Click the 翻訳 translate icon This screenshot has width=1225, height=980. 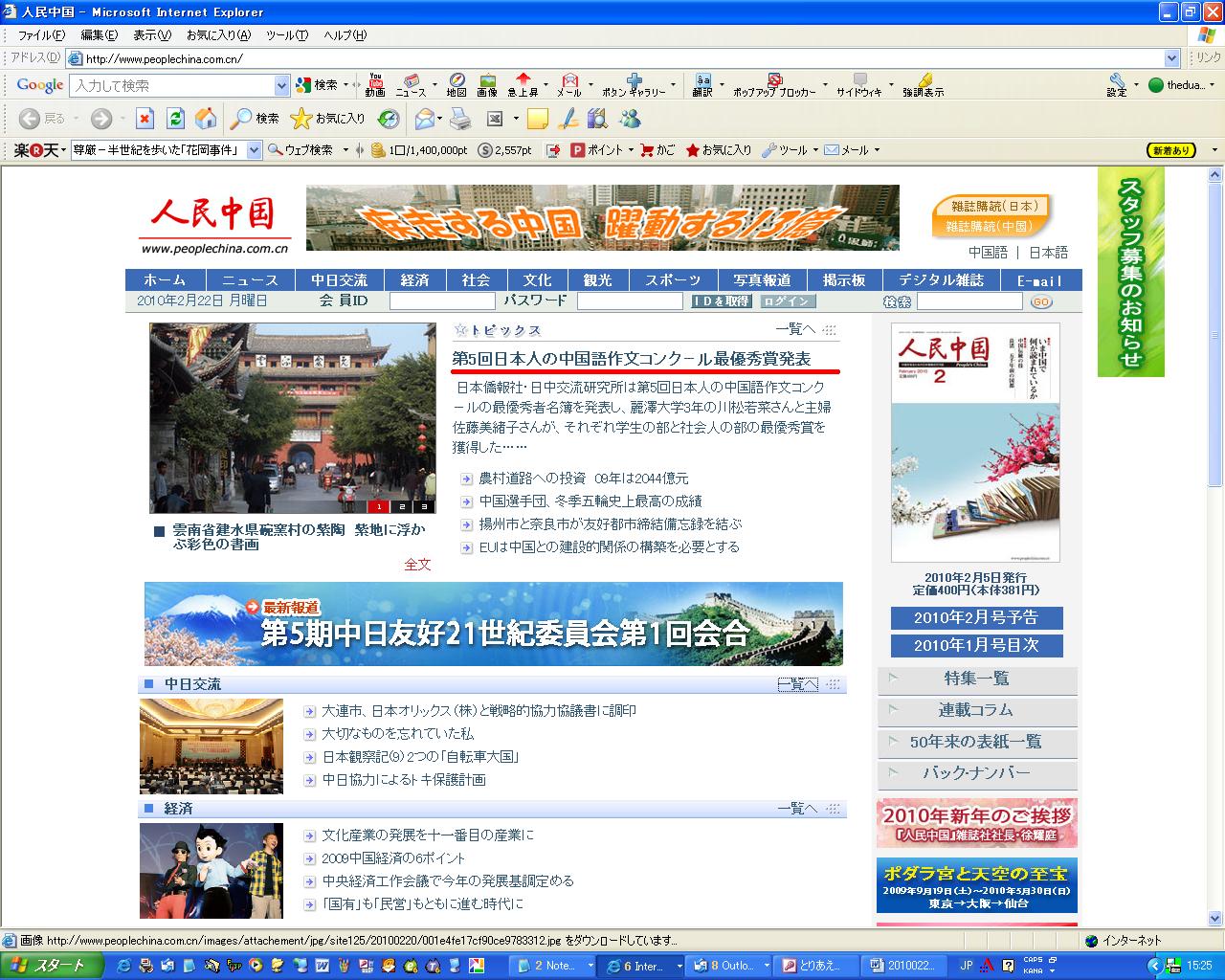pos(702,85)
